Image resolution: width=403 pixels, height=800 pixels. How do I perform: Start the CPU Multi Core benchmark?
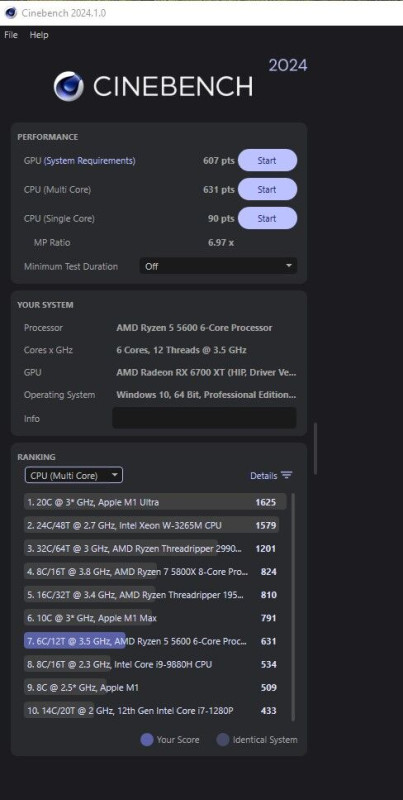coord(267,189)
